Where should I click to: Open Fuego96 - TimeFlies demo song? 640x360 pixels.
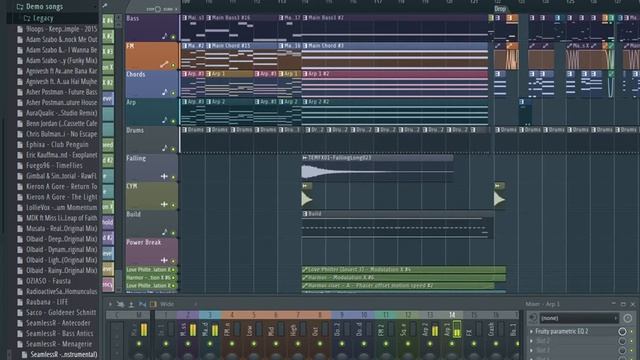click(54, 165)
